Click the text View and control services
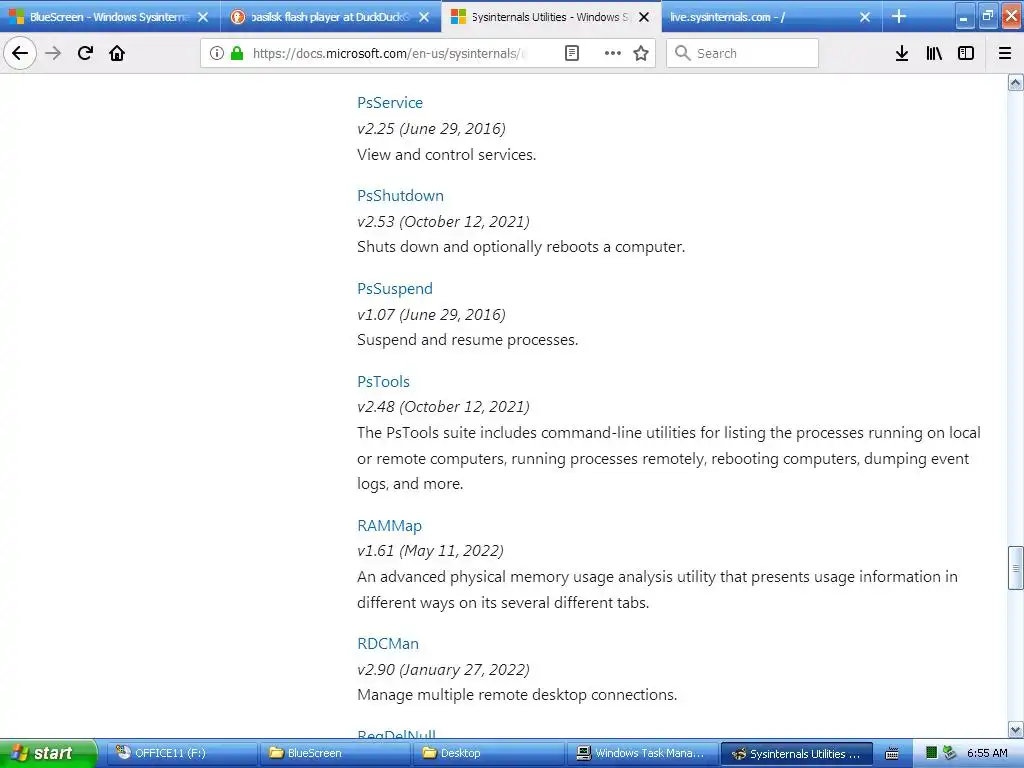Image resolution: width=1024 pixels, height=768 pixels. 447,155
